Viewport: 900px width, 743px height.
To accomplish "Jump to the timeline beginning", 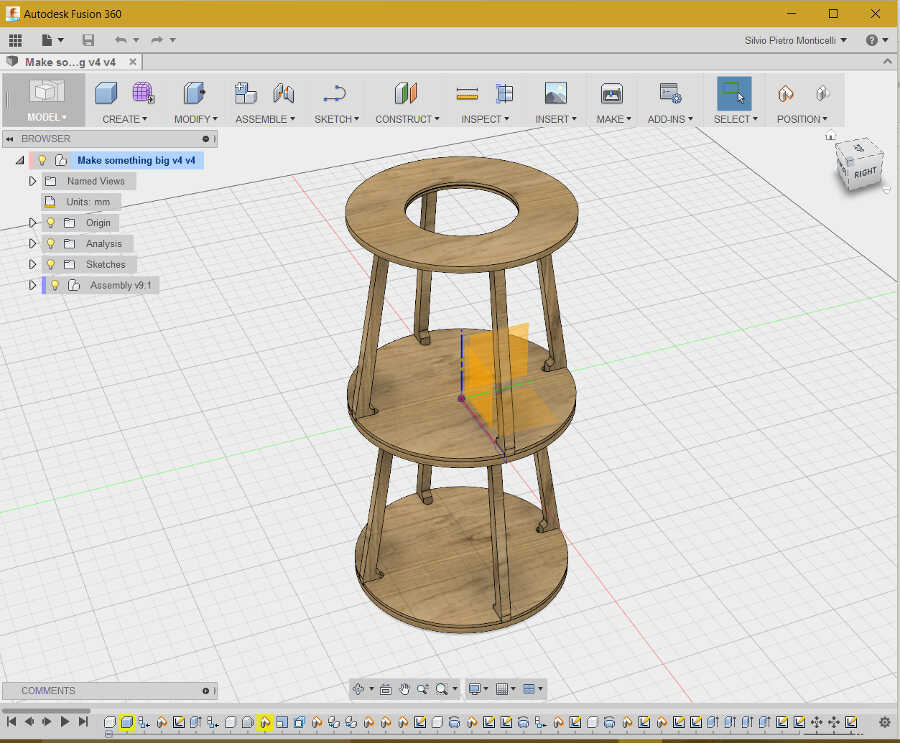I will pyautogui.click(x=11, y=722).
